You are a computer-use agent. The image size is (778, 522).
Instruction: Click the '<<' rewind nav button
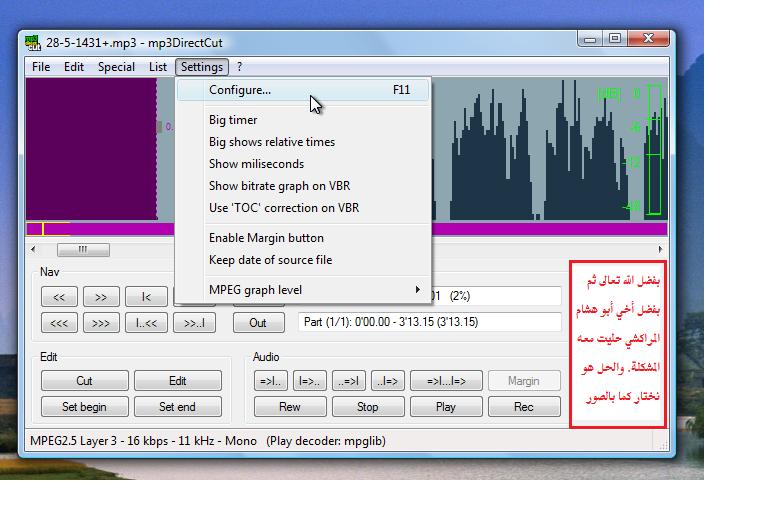tap(59, 297)
